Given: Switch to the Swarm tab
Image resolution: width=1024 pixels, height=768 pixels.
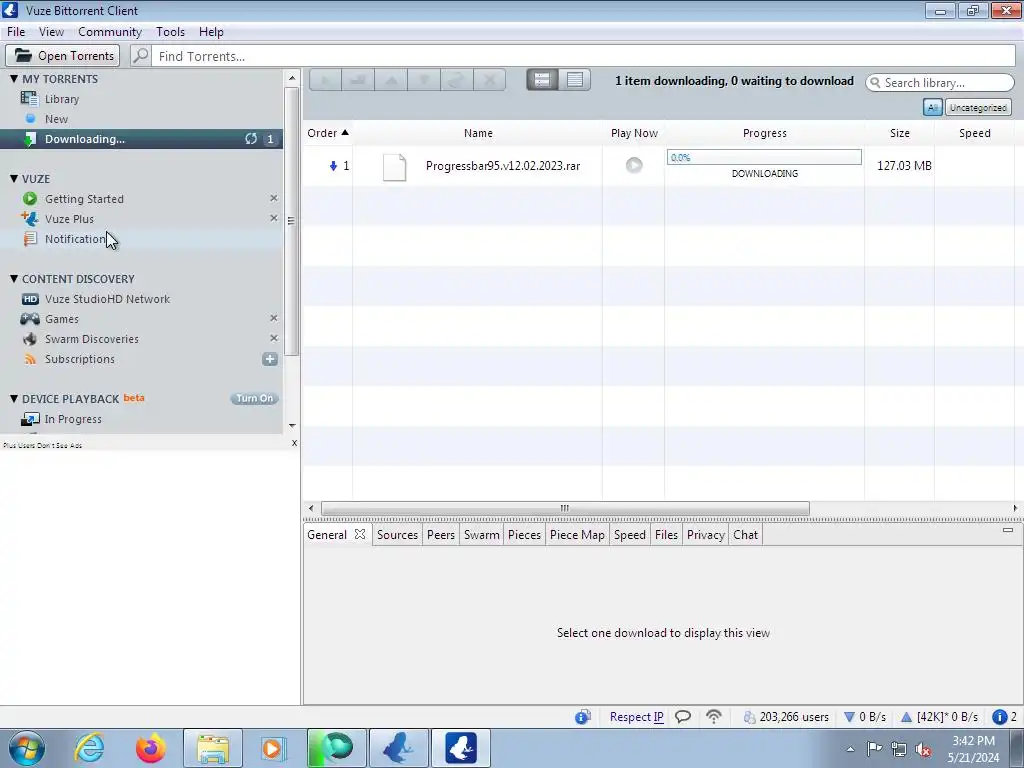Looking at the screenshot, I should (481, 535).
